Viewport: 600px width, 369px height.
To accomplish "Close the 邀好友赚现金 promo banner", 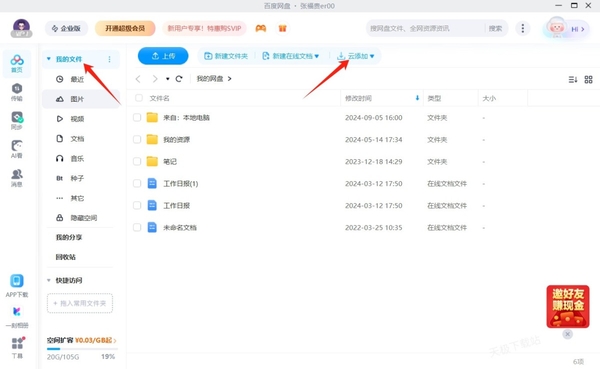I will (x=567, y=334).
